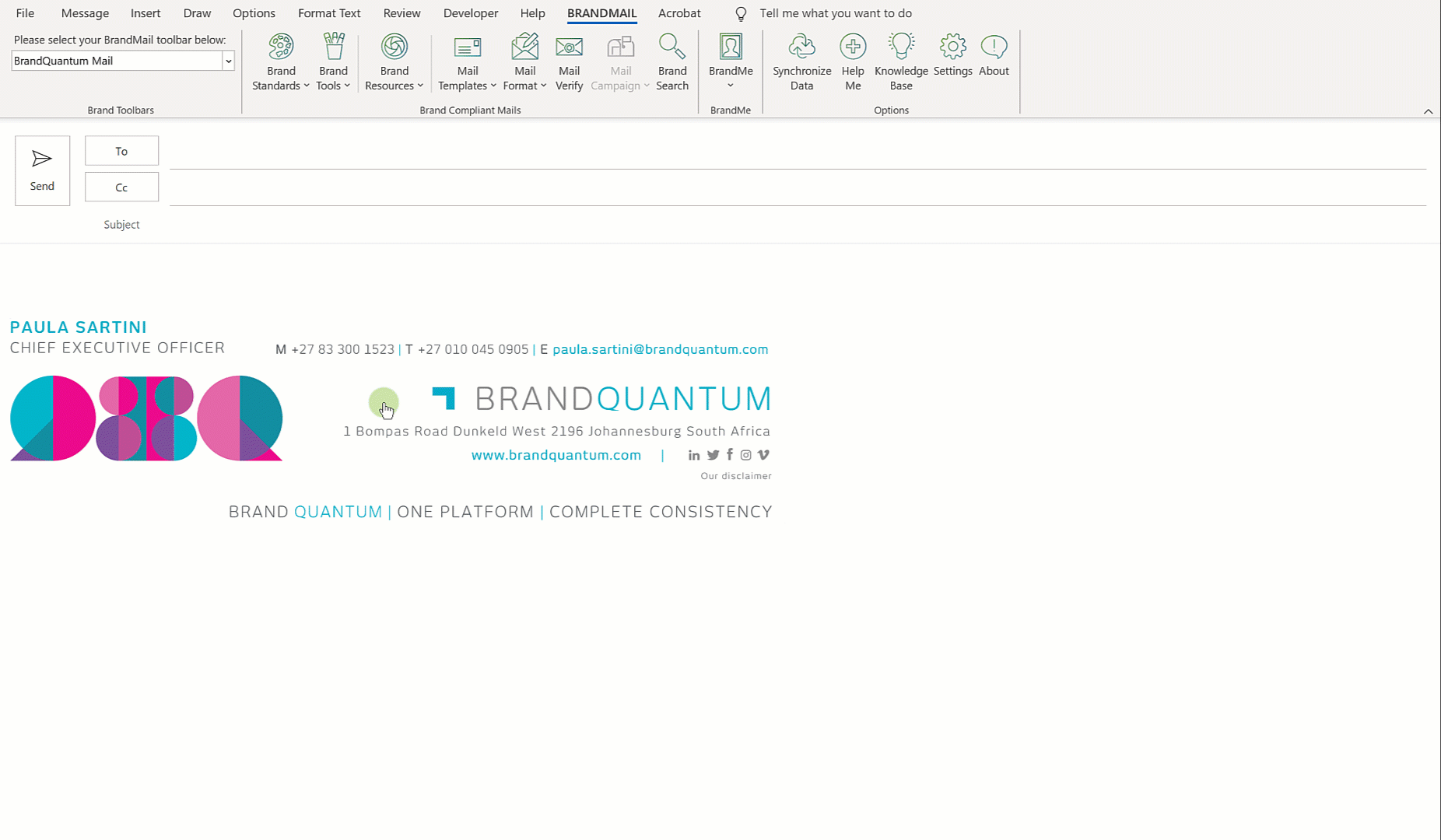Click into the Cc address field
This screenshot has height=840, width=1441.
point(798,189)
